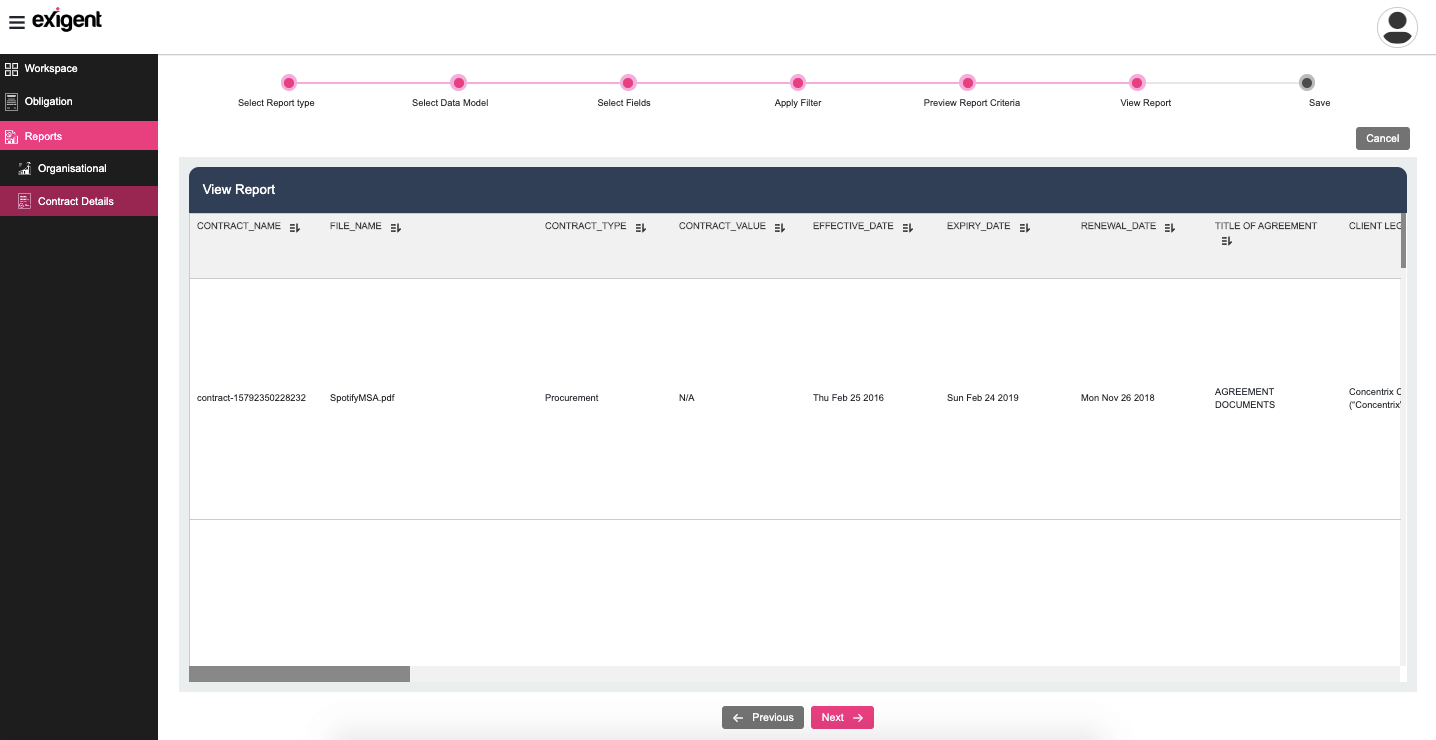Click the AGREEMENT DOCUMENTS cell
The height and width of the screenshot is (740, 1436).
1245,398
